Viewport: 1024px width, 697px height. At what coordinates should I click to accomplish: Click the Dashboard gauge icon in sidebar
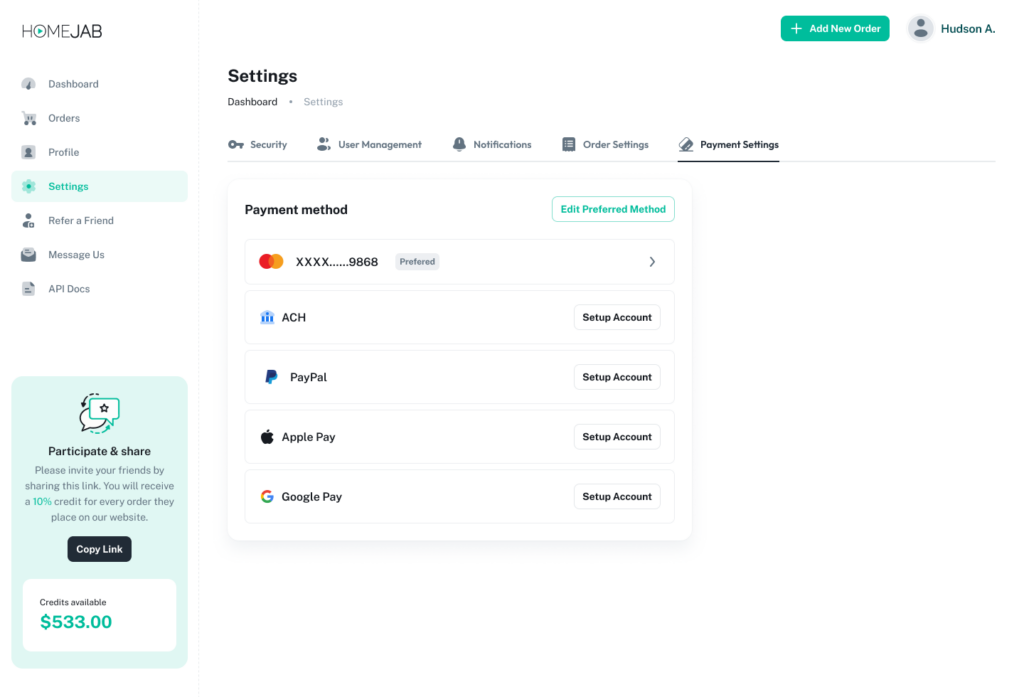[x=29, y=84]
